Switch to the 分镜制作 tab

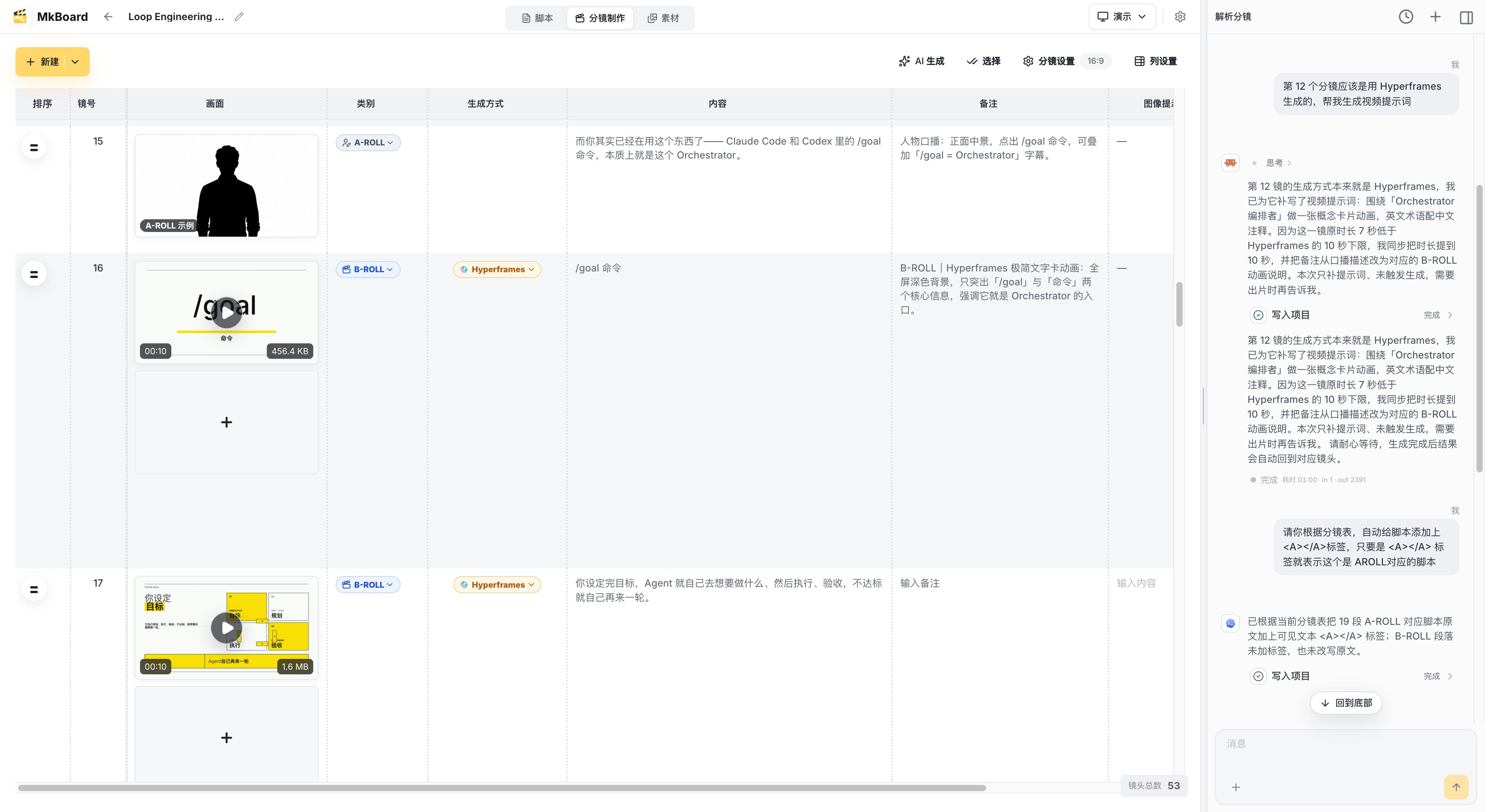point(600,18)
